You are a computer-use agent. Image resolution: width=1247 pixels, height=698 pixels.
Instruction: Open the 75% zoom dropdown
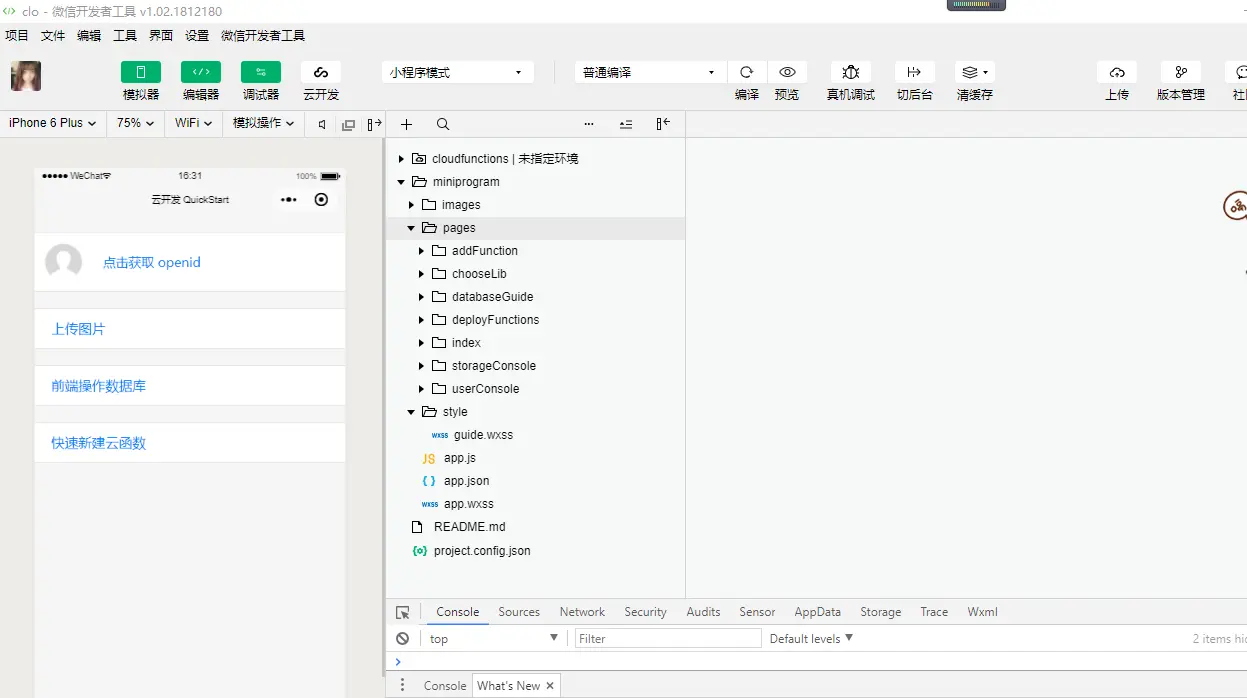pos(135,123)
